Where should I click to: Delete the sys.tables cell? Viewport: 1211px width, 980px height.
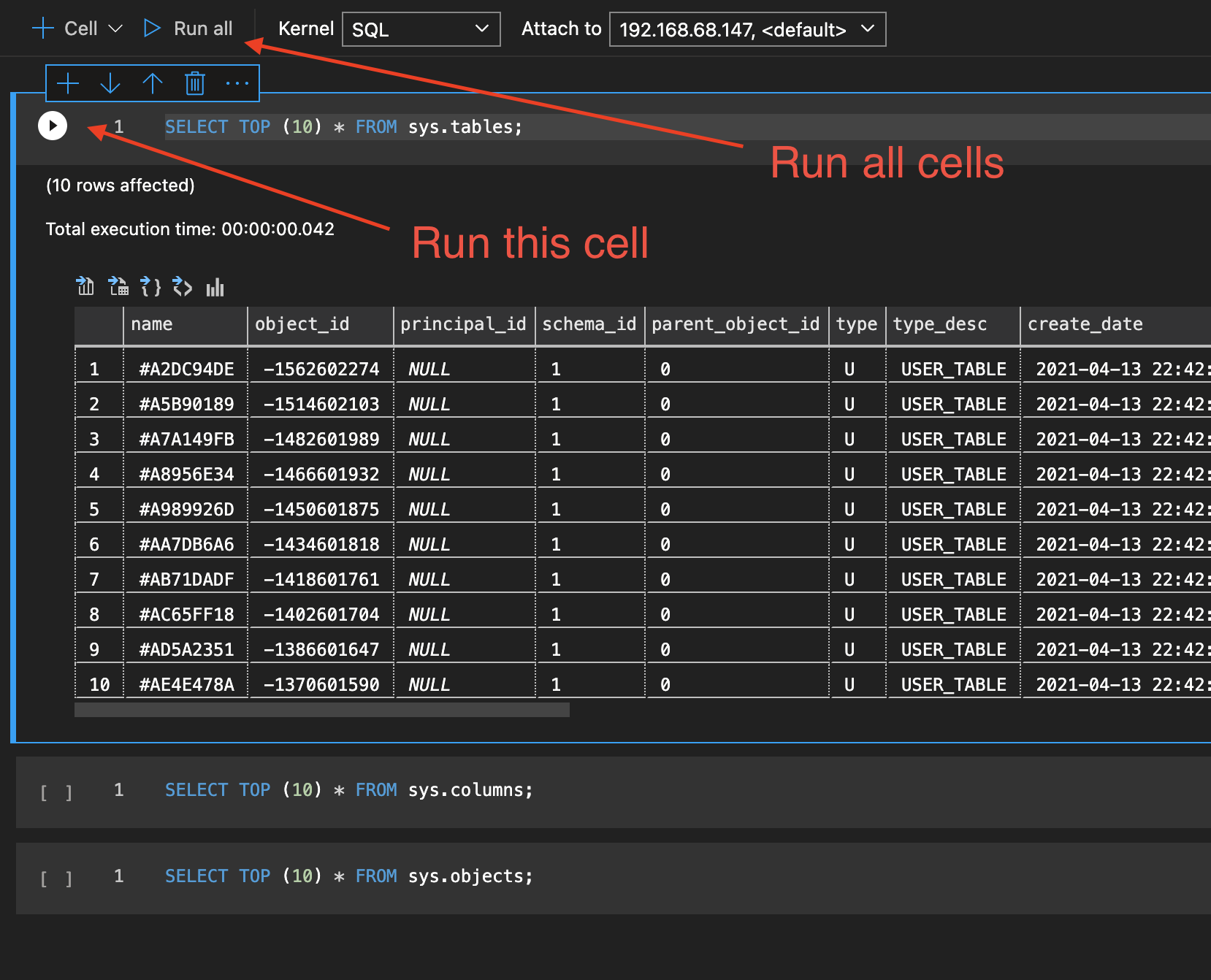pos(194,83)
